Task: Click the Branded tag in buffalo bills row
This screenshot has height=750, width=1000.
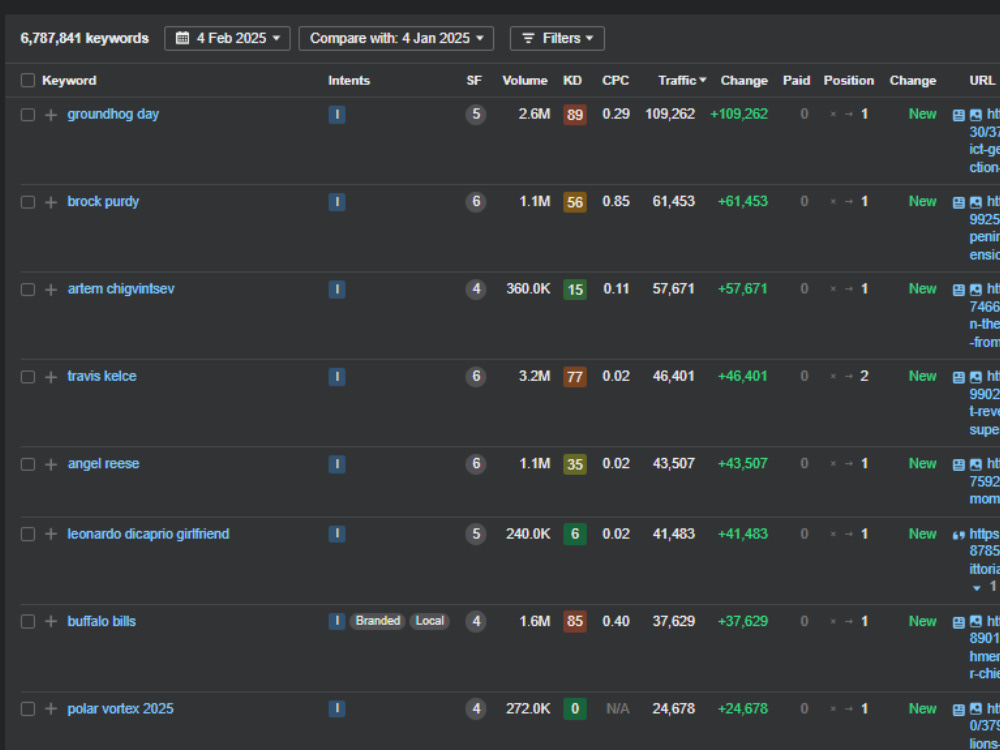Action: click(x=378, y=621)
